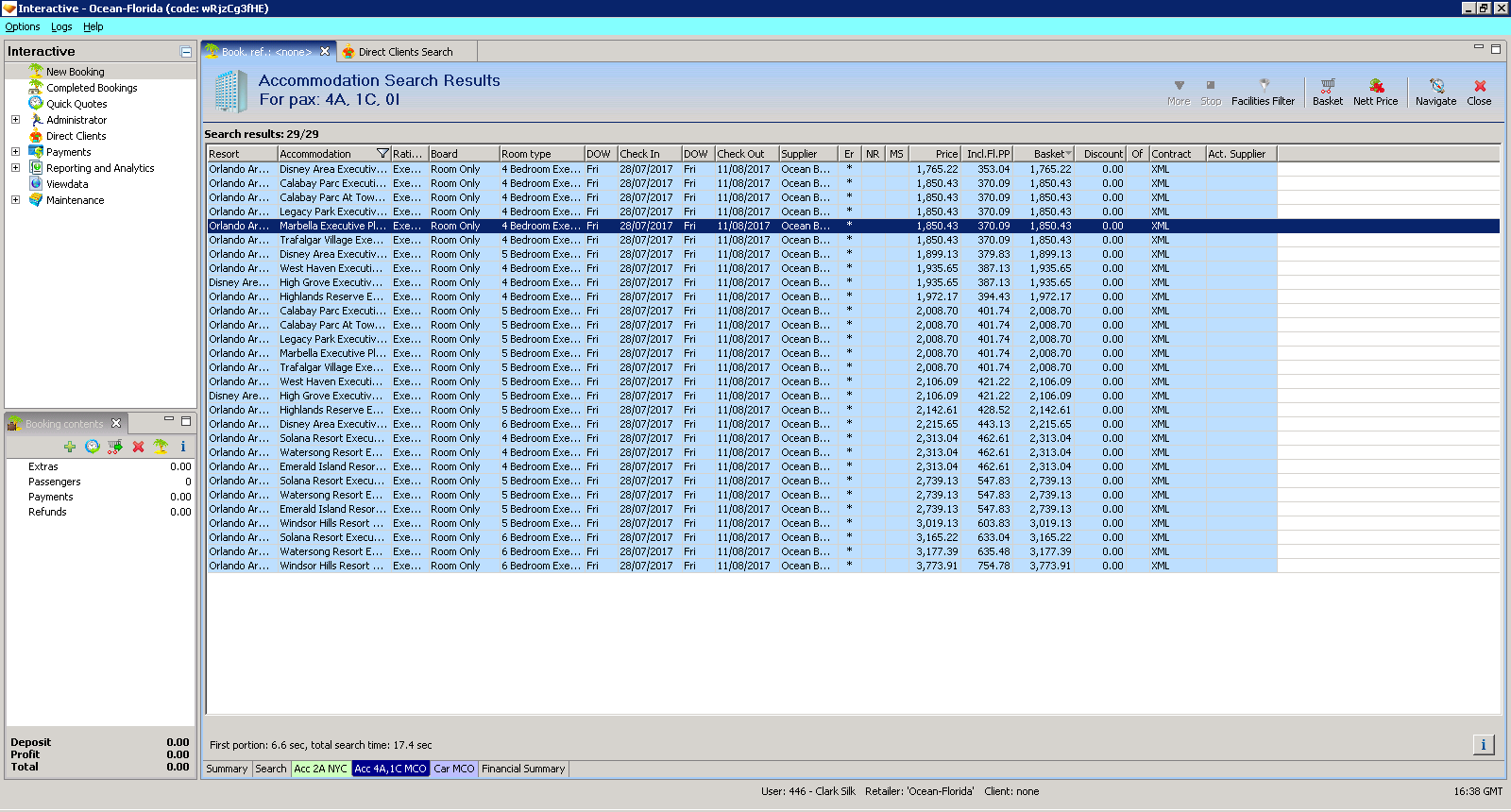Switch to the Car MCO bottom tab
The width and height of the screenshot is (1511, 812).
(454, 769)
